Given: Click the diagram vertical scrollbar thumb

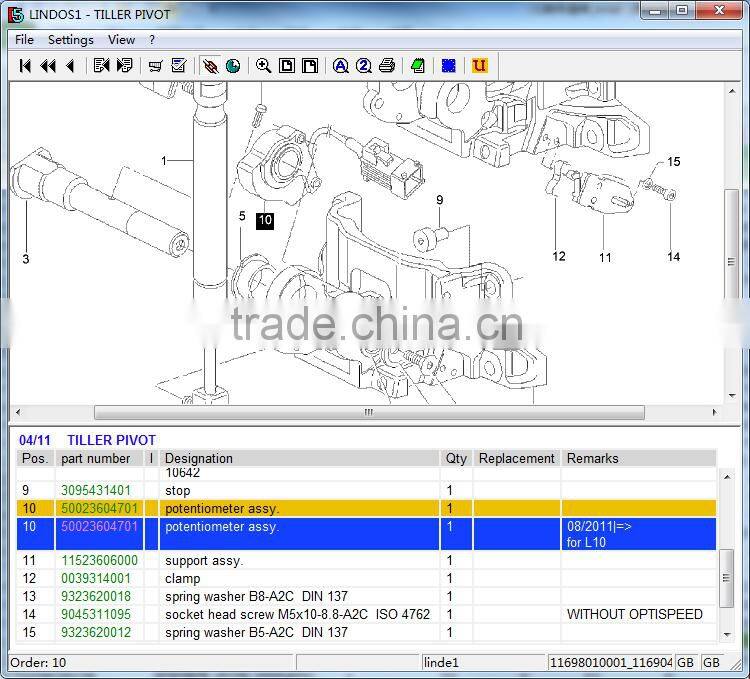Looking at the screenshot, I should point(731,262).
